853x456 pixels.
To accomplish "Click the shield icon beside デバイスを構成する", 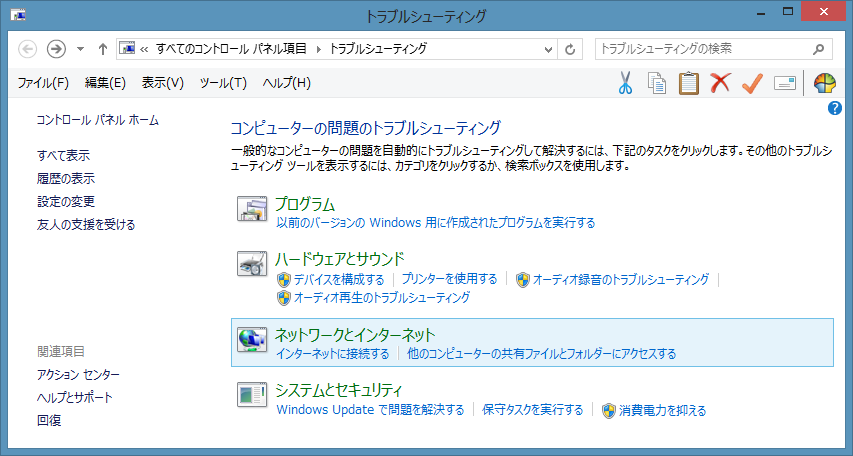I will 283,280.
